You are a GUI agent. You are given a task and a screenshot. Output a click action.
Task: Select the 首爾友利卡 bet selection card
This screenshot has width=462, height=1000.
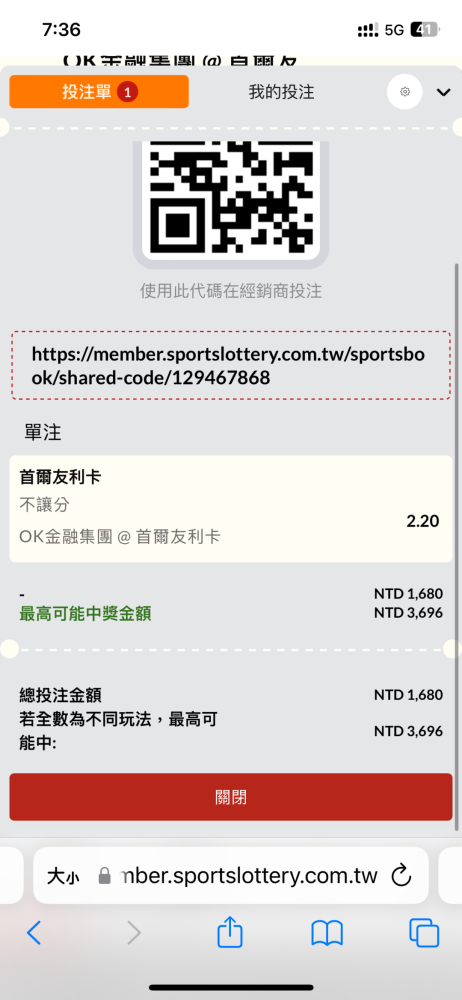[x=230, y=509]
